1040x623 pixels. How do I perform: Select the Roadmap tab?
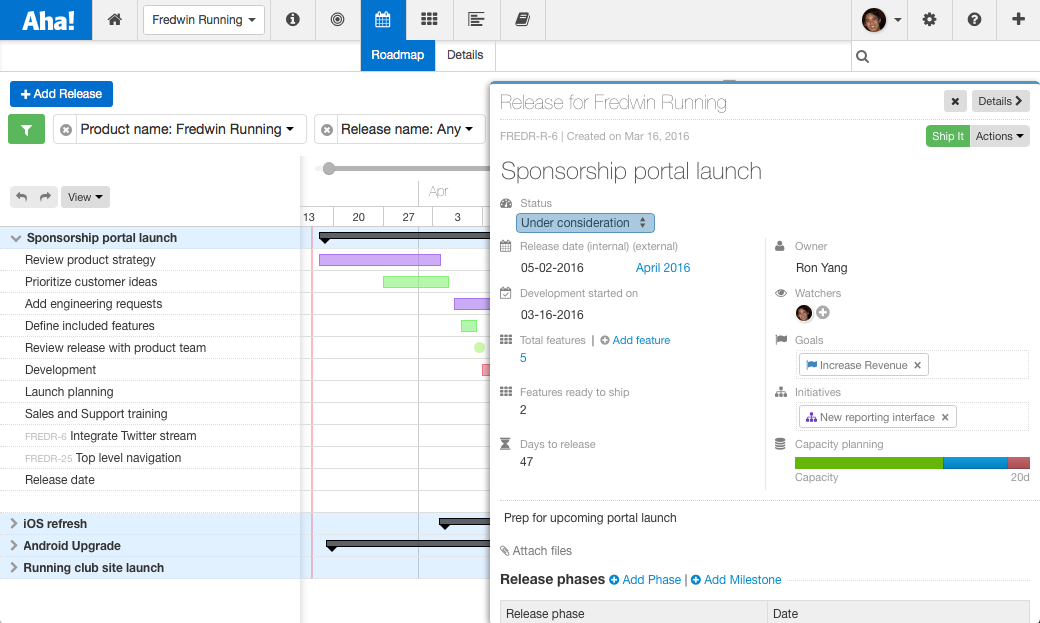pyautogui.click(x=397, y=56)
